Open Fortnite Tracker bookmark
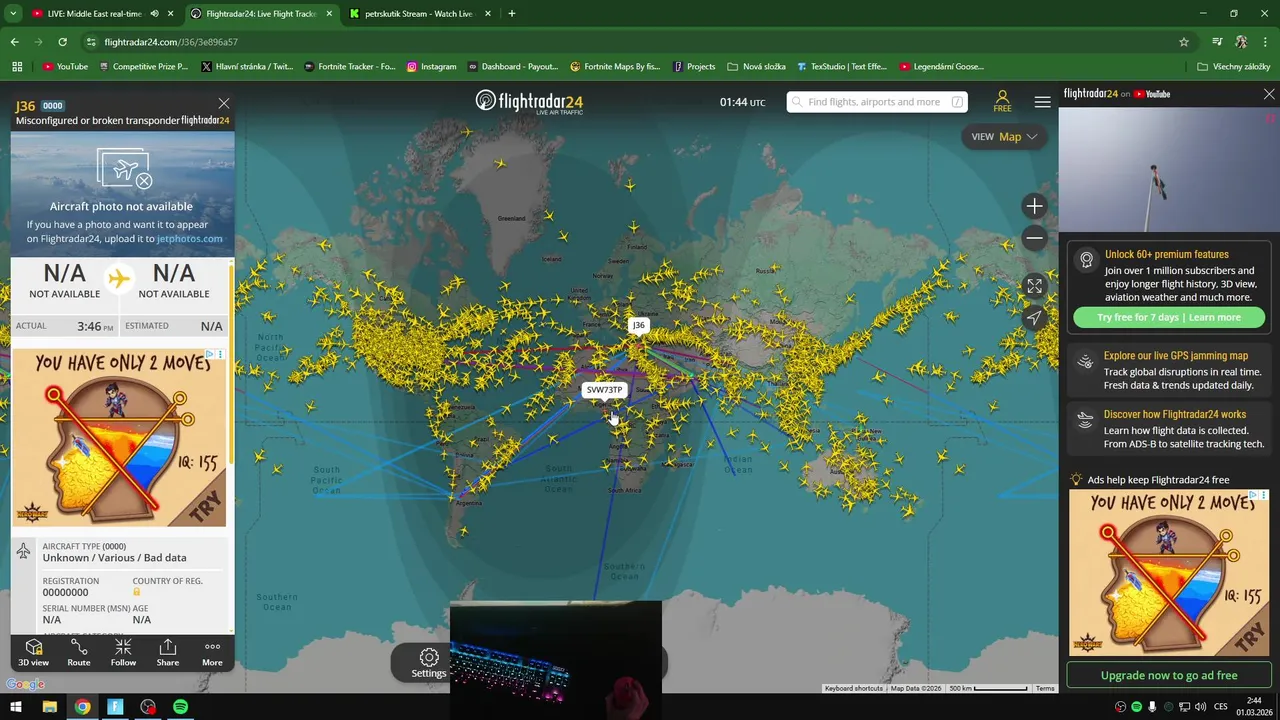The height and width of the screenshot is (720, 1280). tap(348, 67)
